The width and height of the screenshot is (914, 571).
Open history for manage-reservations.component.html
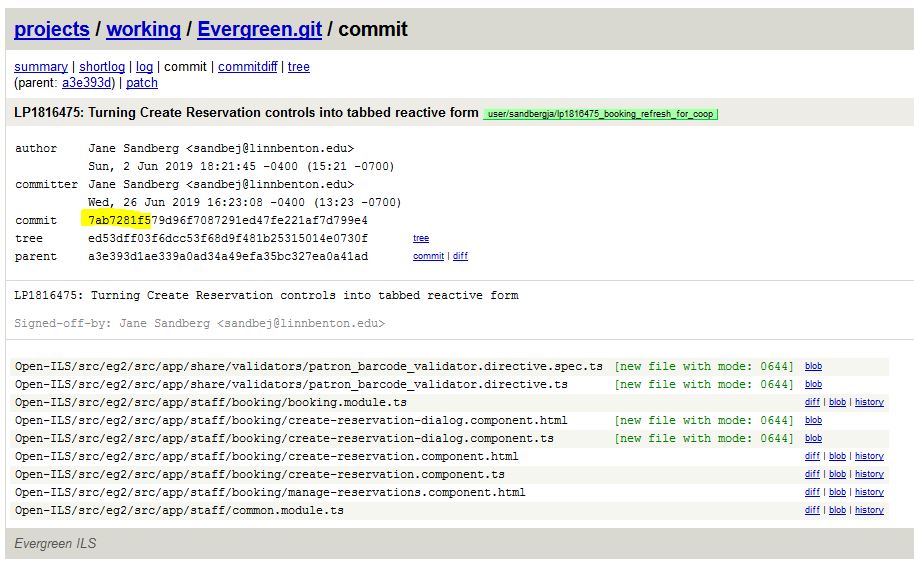click(869, 492)
